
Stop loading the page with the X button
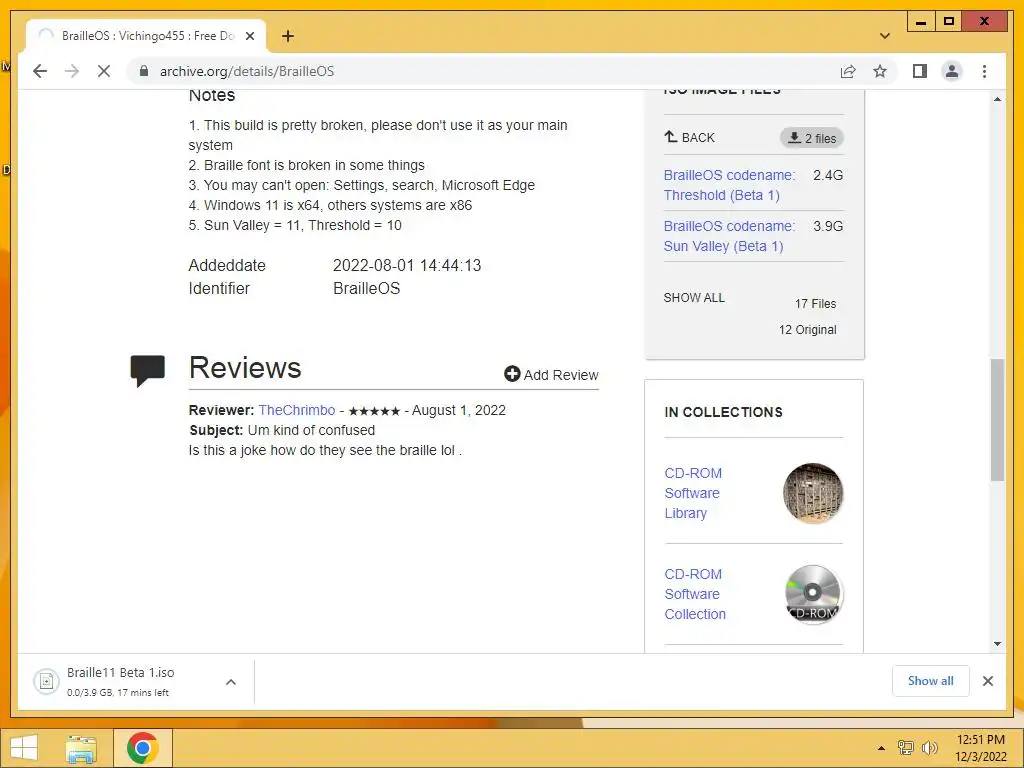pyautogui.click(x=104, y=71)
